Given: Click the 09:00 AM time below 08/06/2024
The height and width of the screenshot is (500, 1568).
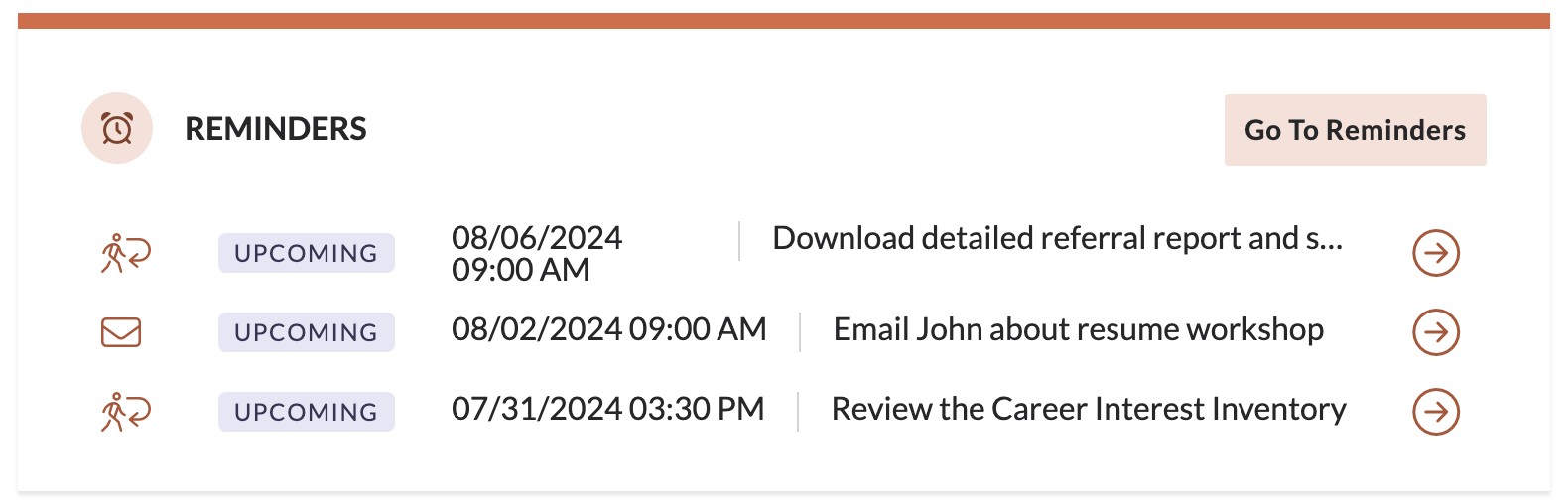Looking at the screenshot, I should click(x=520, y=270).
